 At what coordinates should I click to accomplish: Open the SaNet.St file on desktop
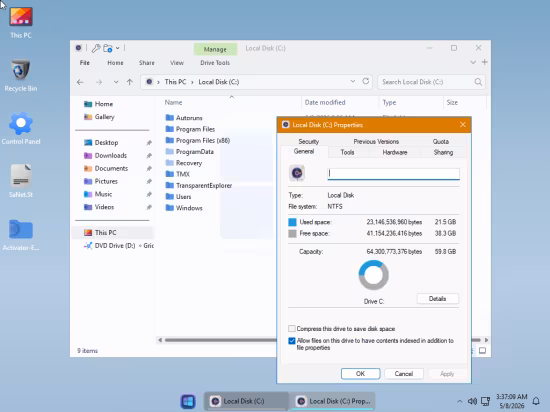pos(21,181)
